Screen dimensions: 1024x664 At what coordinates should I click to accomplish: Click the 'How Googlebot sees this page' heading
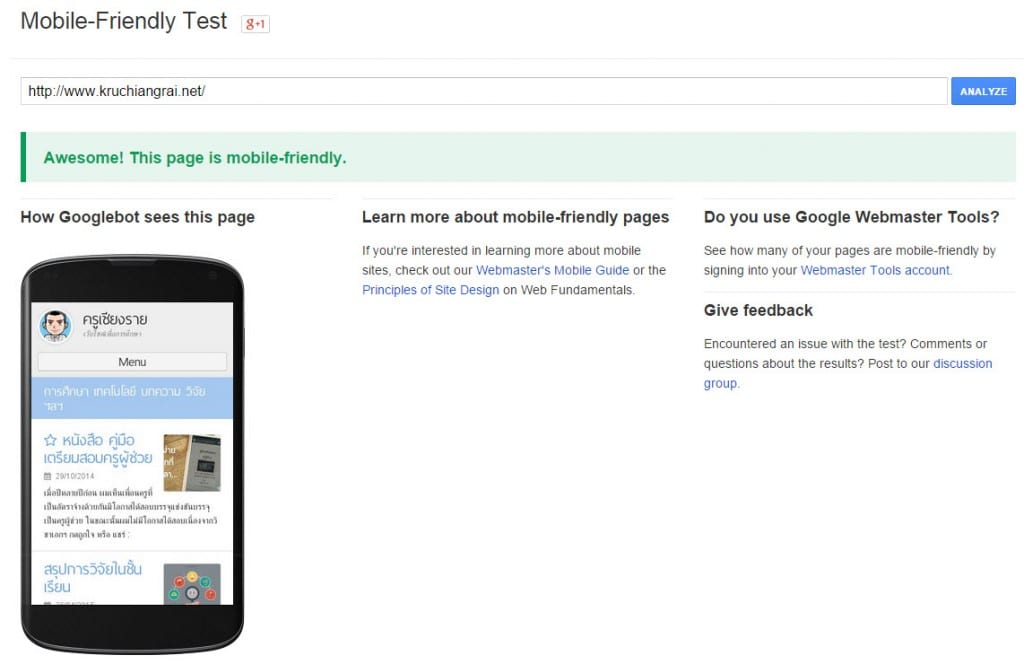(x=138, y=217)
